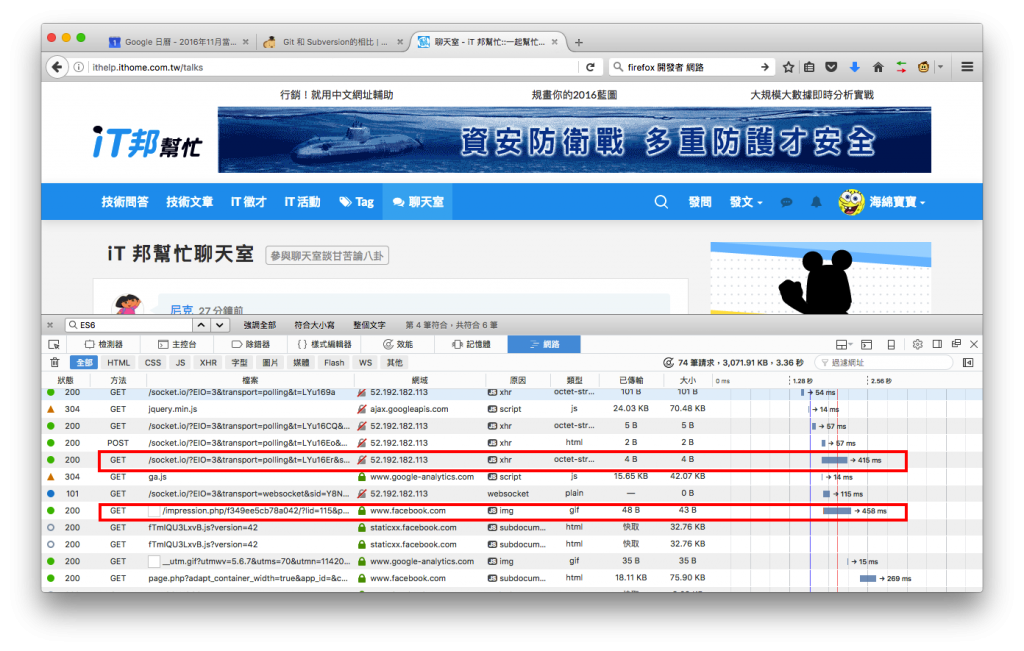1024x651 pixels.
Task: Start performance analysis stopwatch icon
Action: coord(668,362)
